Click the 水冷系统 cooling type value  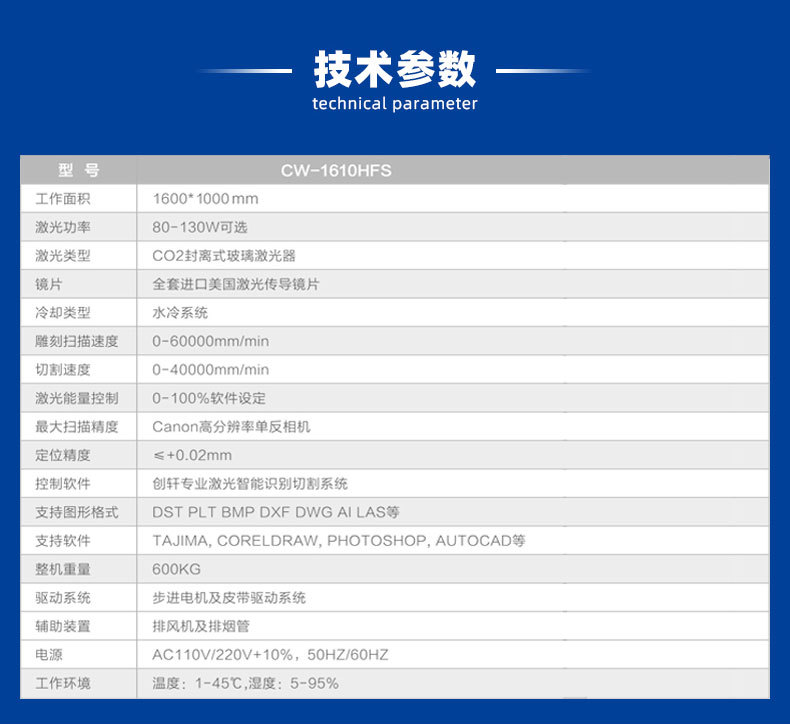180,313
